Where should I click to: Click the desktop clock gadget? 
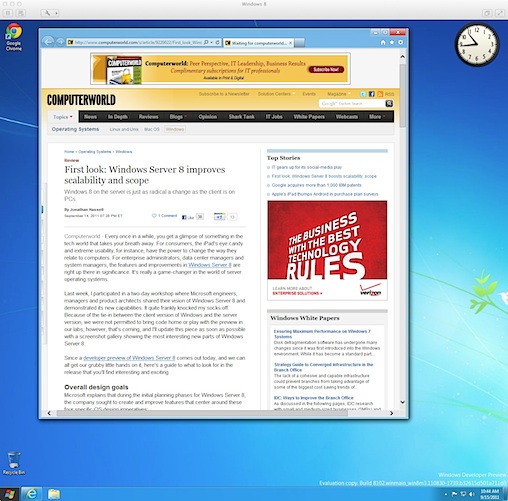pyautogui.click(x=477, y=44)
